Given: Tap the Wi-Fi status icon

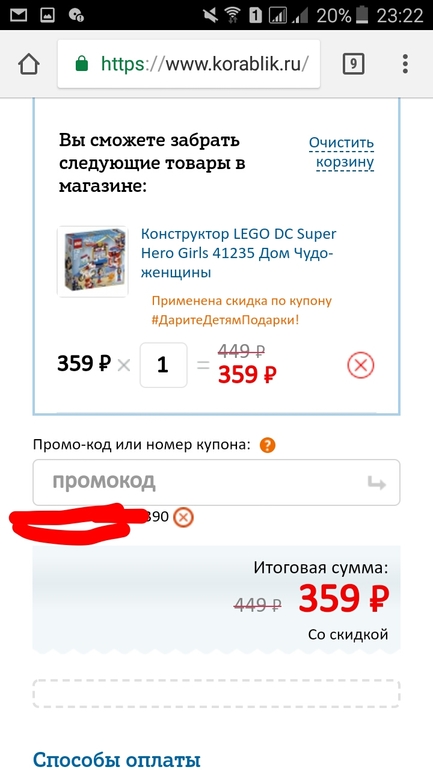Looking at the screenshot, I should (233, 15).
